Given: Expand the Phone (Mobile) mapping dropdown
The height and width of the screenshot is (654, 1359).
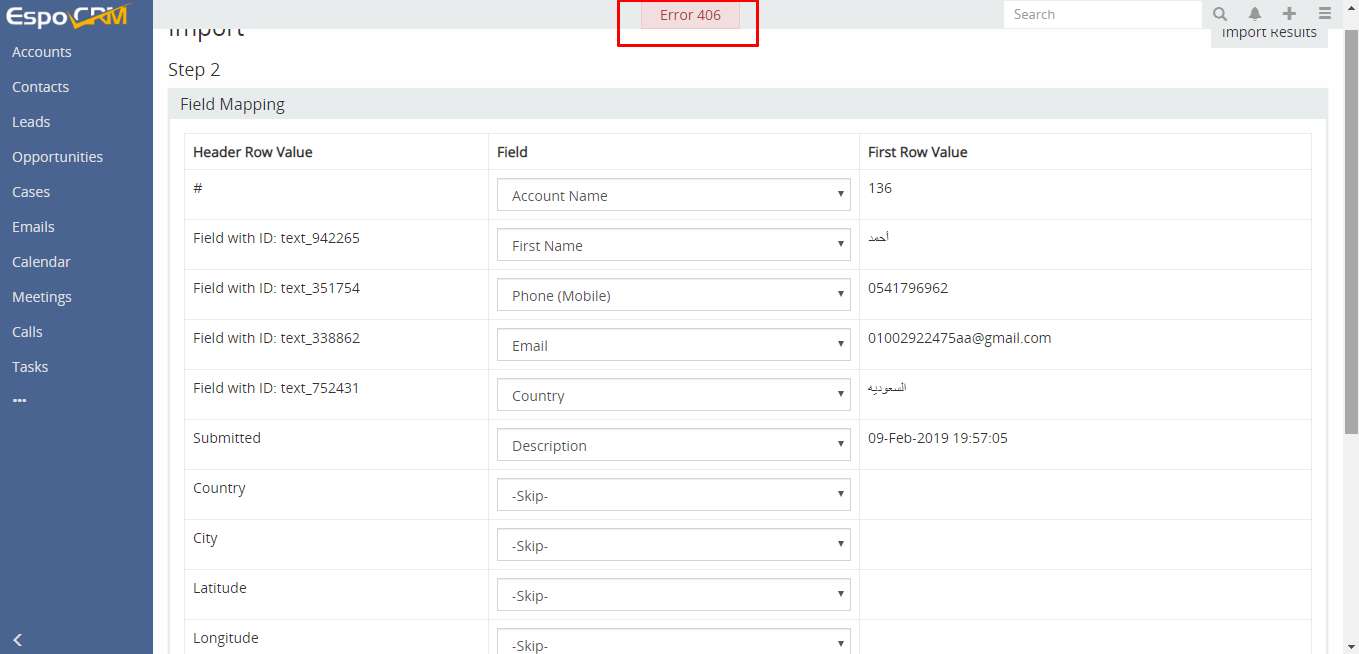Looking at the screenshot, I should click(673, 296).
